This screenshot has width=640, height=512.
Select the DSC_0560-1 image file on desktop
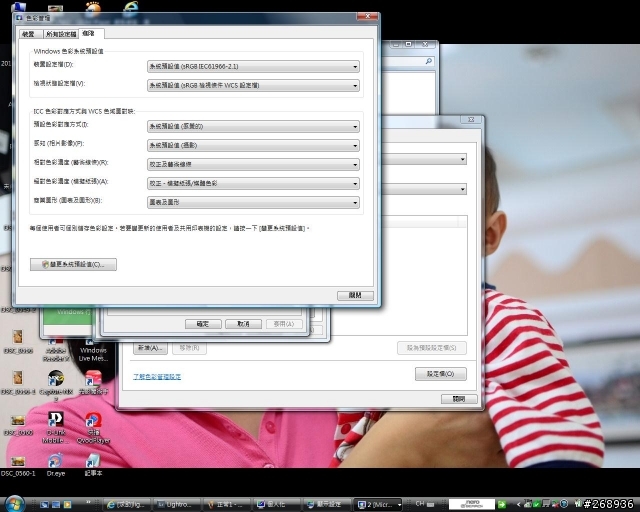tap(18, 466)
